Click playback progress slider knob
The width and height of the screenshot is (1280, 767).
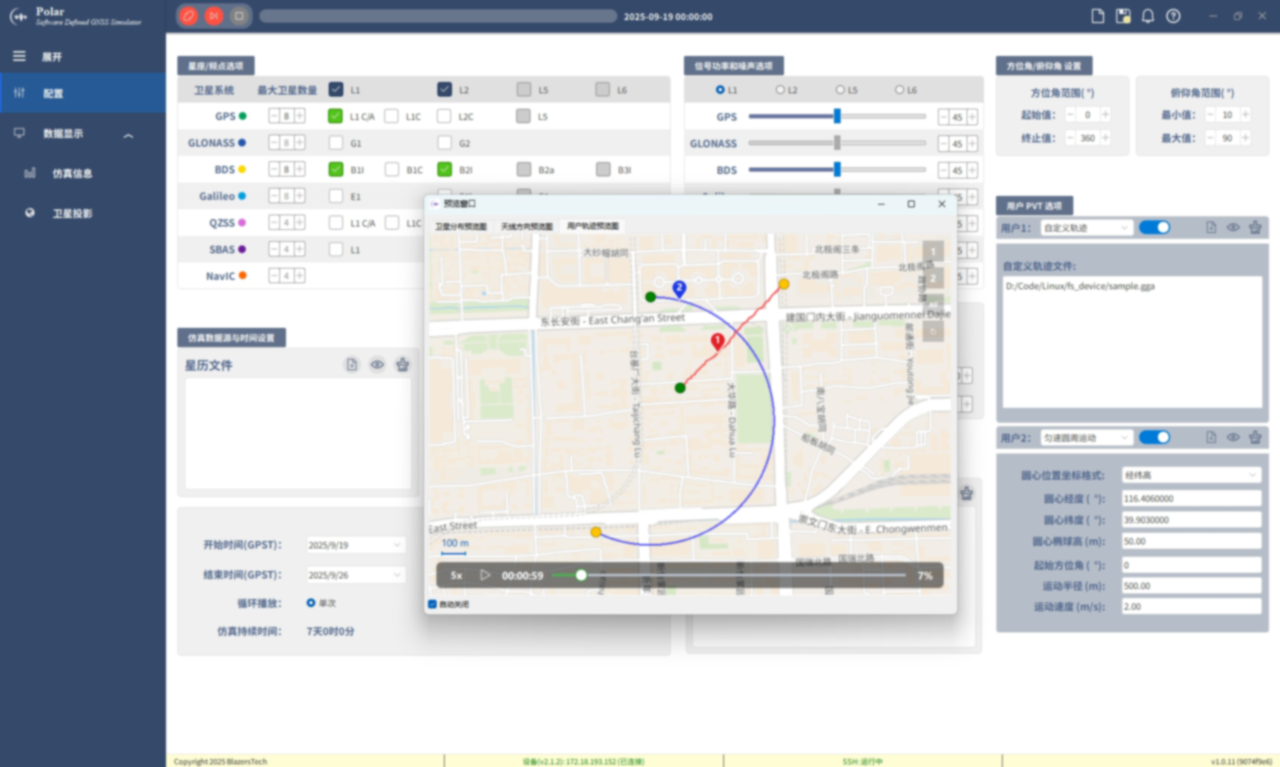[x=581, y=575]
